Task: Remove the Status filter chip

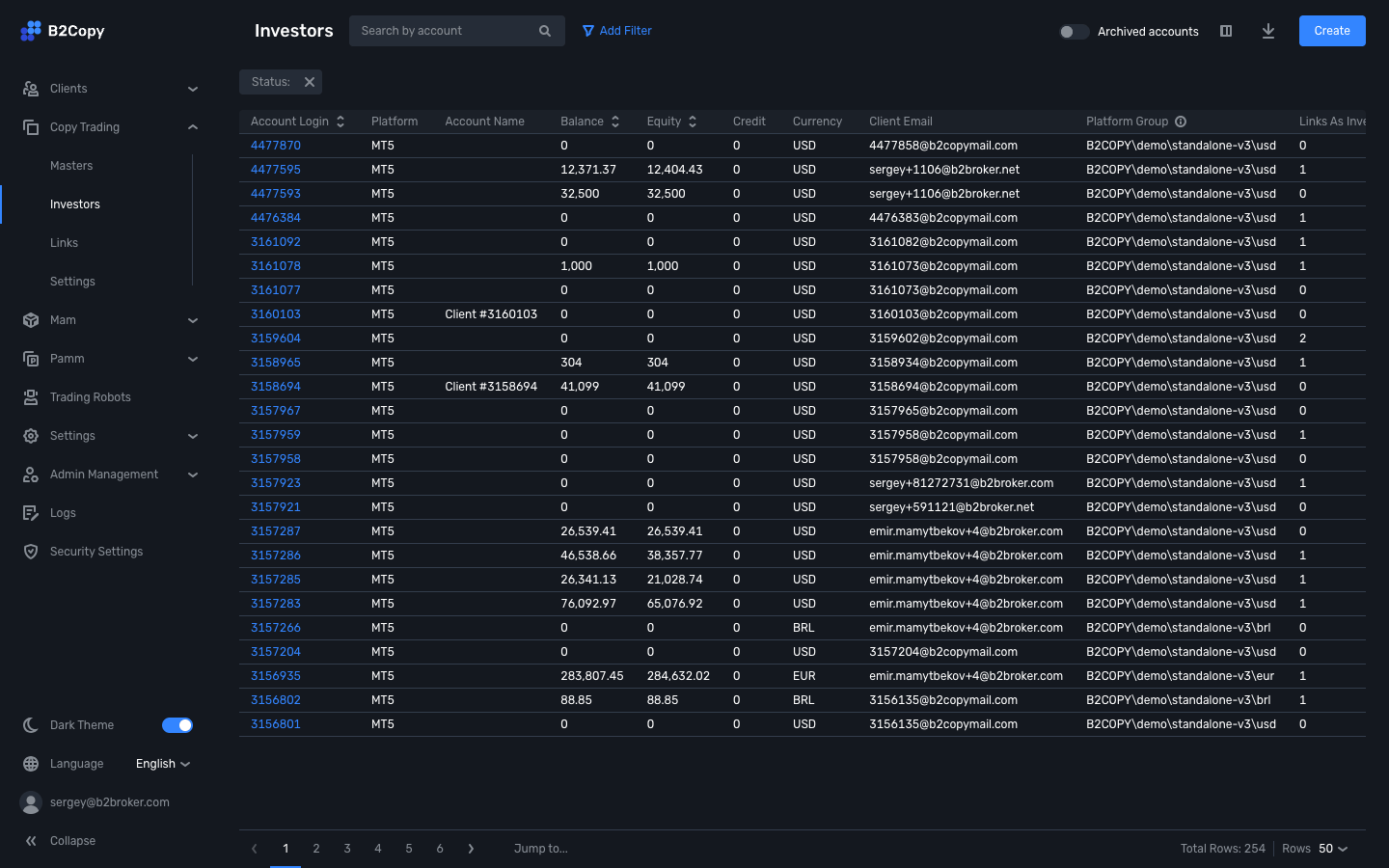Action: (310, 82)
